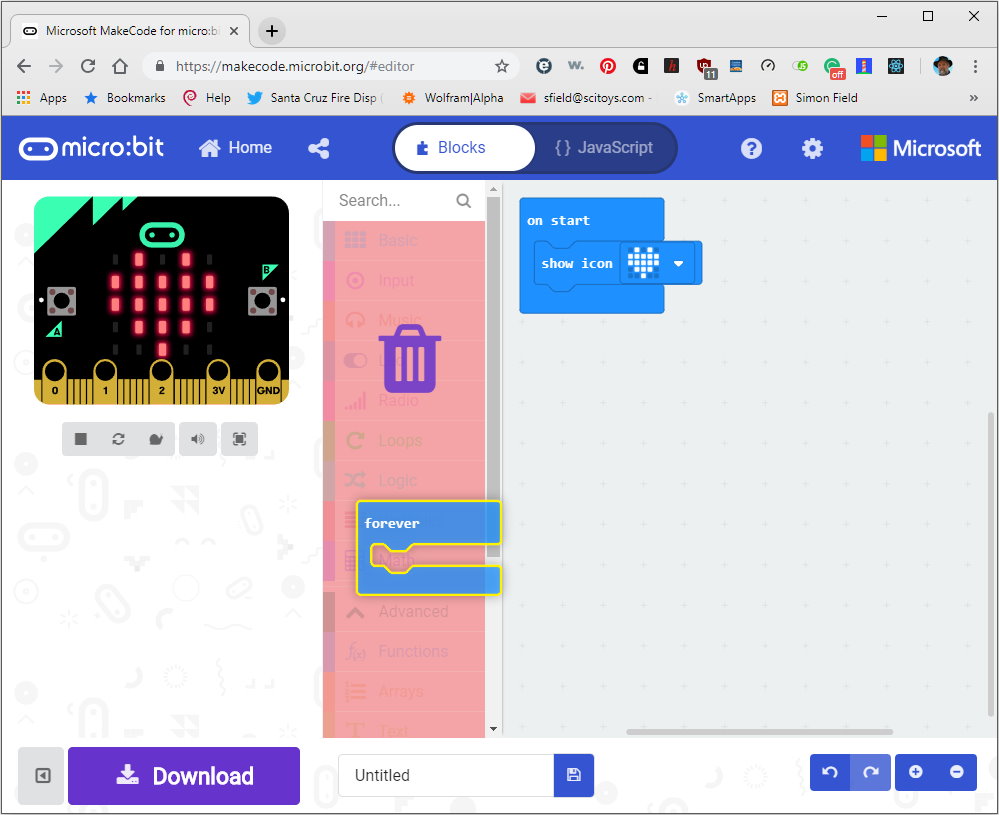Save the project with disk icon
Viewport: 999px width, 815px height.
tap(574, 775)
